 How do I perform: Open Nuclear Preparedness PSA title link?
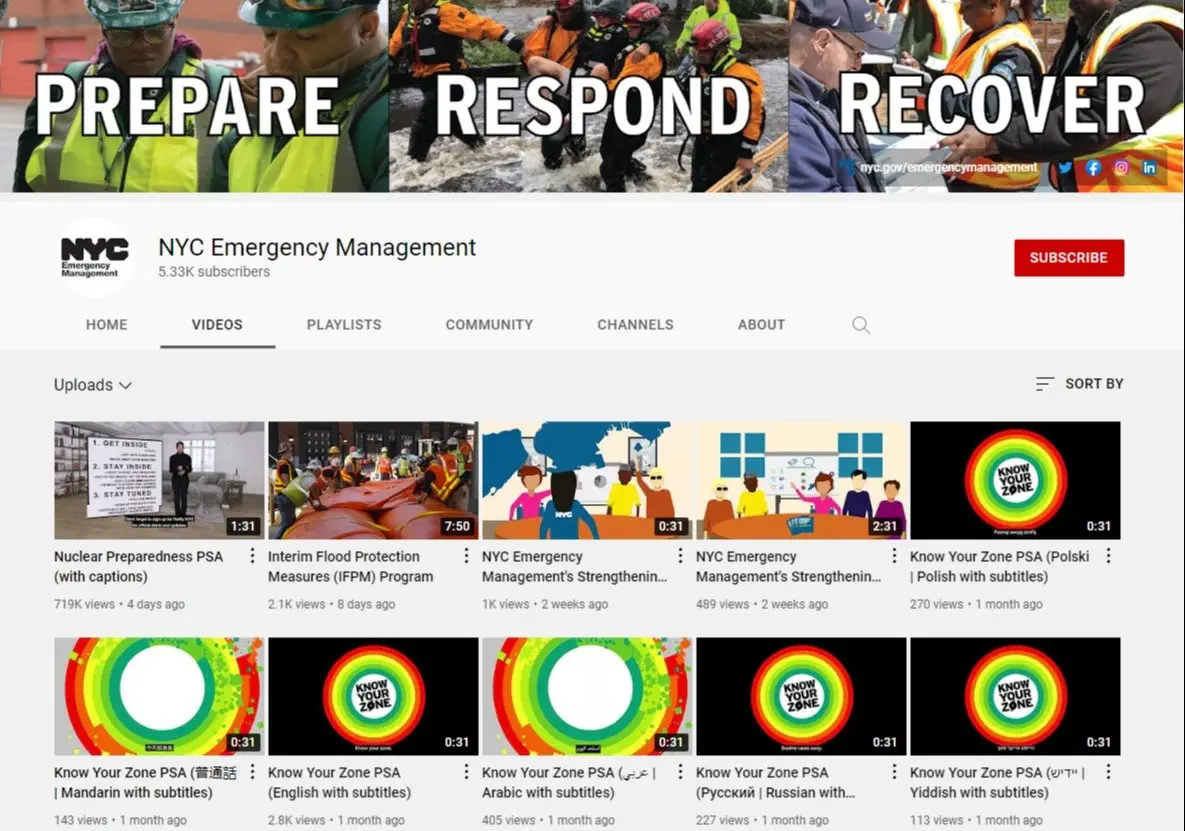pos(138,567)
